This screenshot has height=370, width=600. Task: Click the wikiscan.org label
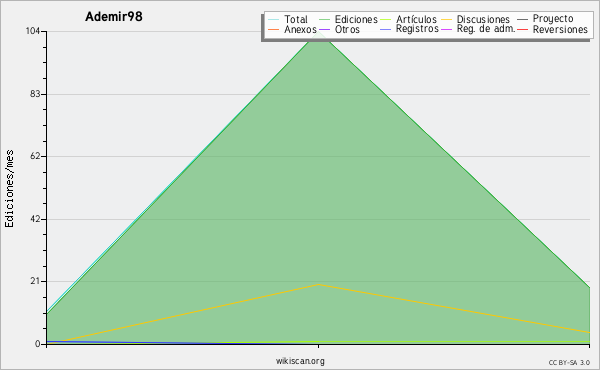click(x=300, y=361)
